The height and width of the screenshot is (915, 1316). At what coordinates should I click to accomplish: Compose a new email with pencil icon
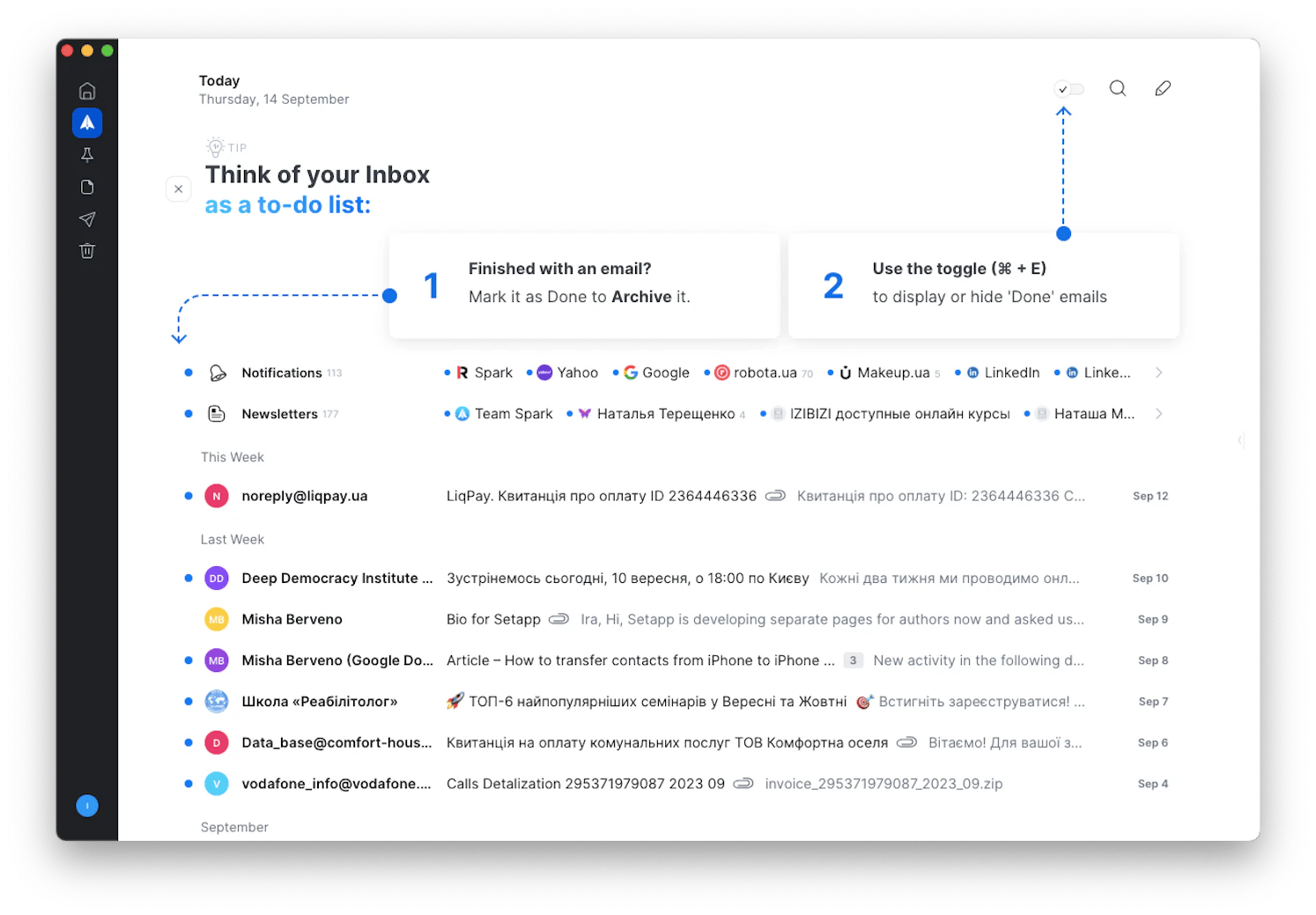1163,88
